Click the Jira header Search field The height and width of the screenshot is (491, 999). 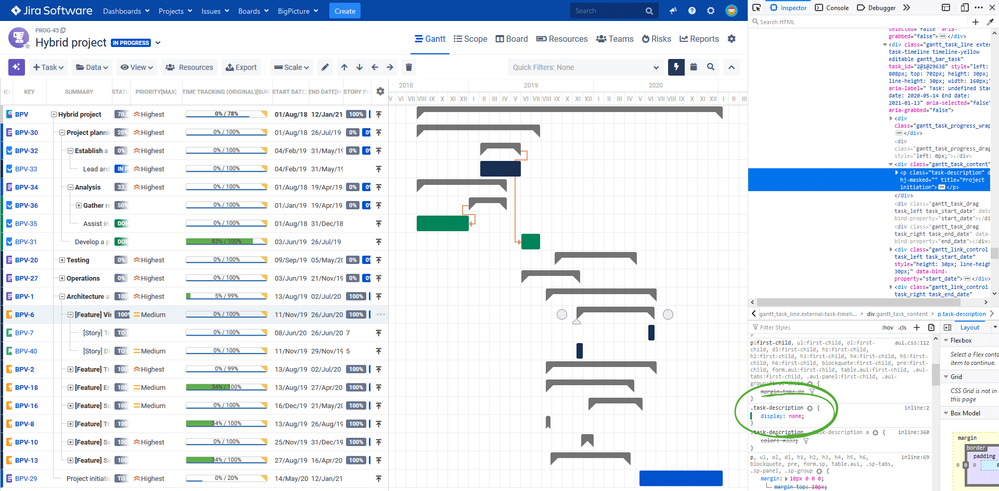(x=613, y=11)
